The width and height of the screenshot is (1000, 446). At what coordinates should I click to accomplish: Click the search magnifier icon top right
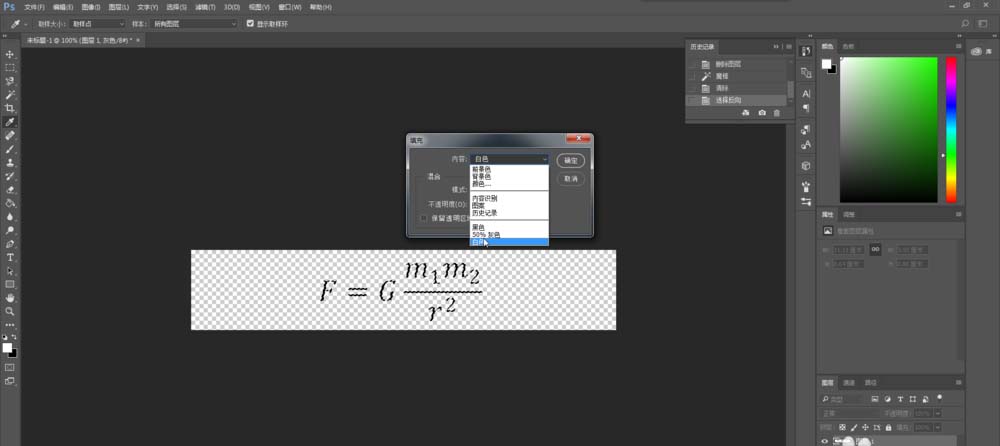(x=965, y=24)
